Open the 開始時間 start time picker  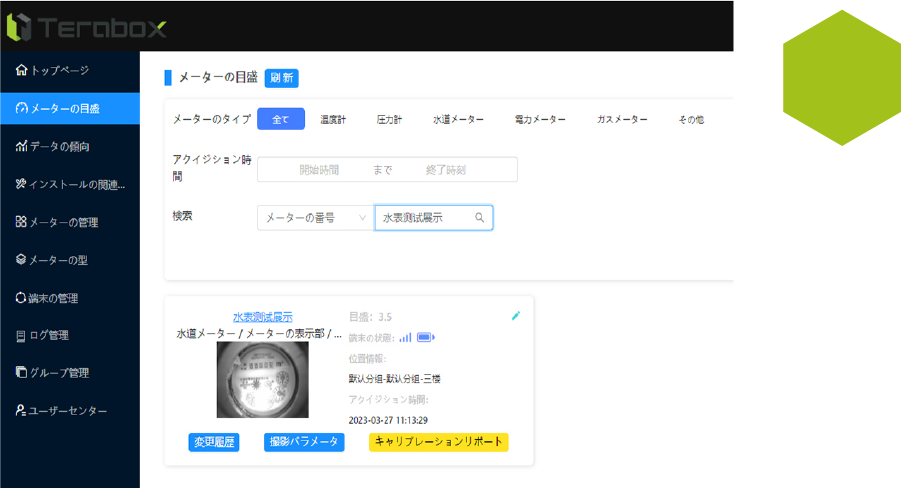(x=319, y=170)
